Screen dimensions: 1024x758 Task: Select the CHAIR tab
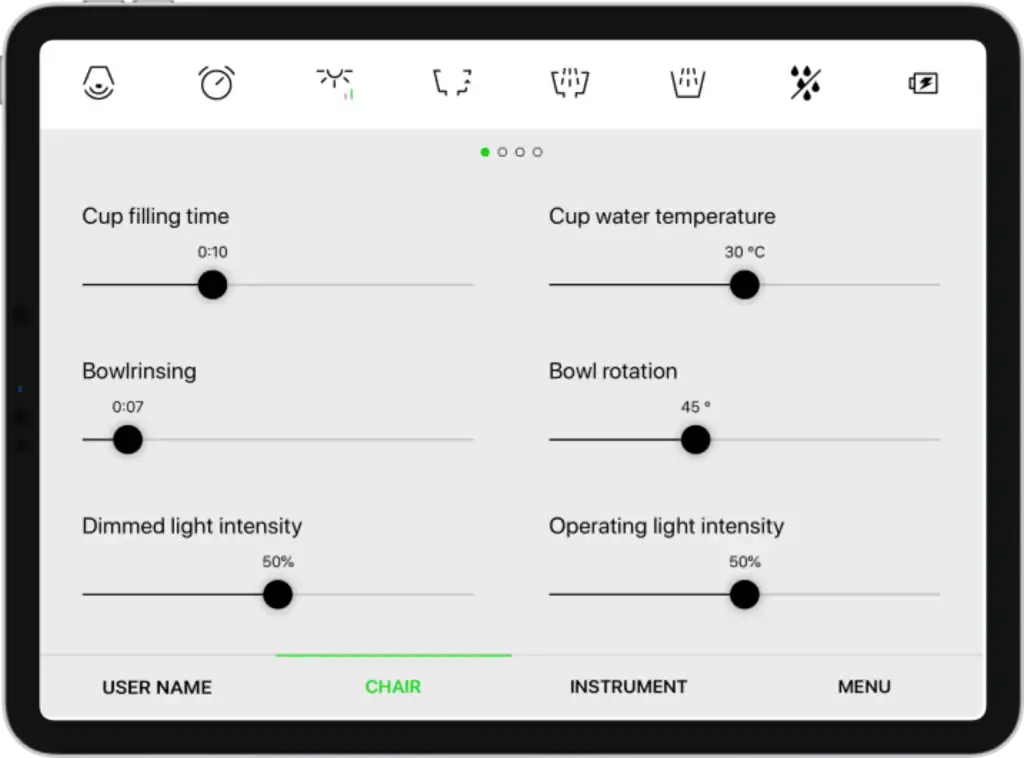pyautogui.click(x=393, y=687)
